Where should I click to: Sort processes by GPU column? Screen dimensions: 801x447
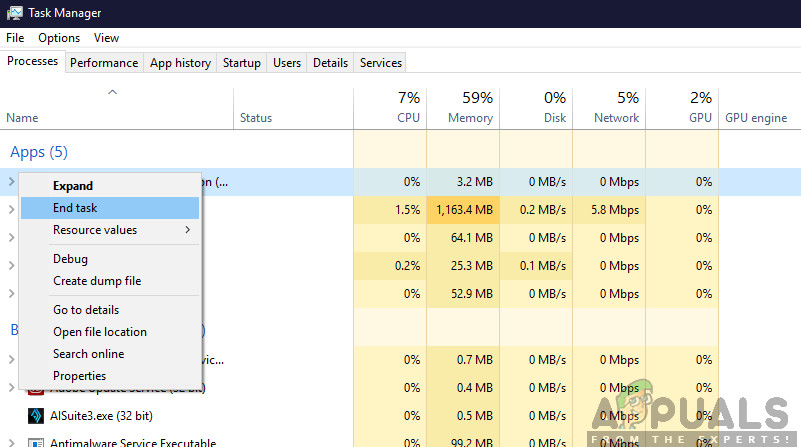tap(682, 108)
